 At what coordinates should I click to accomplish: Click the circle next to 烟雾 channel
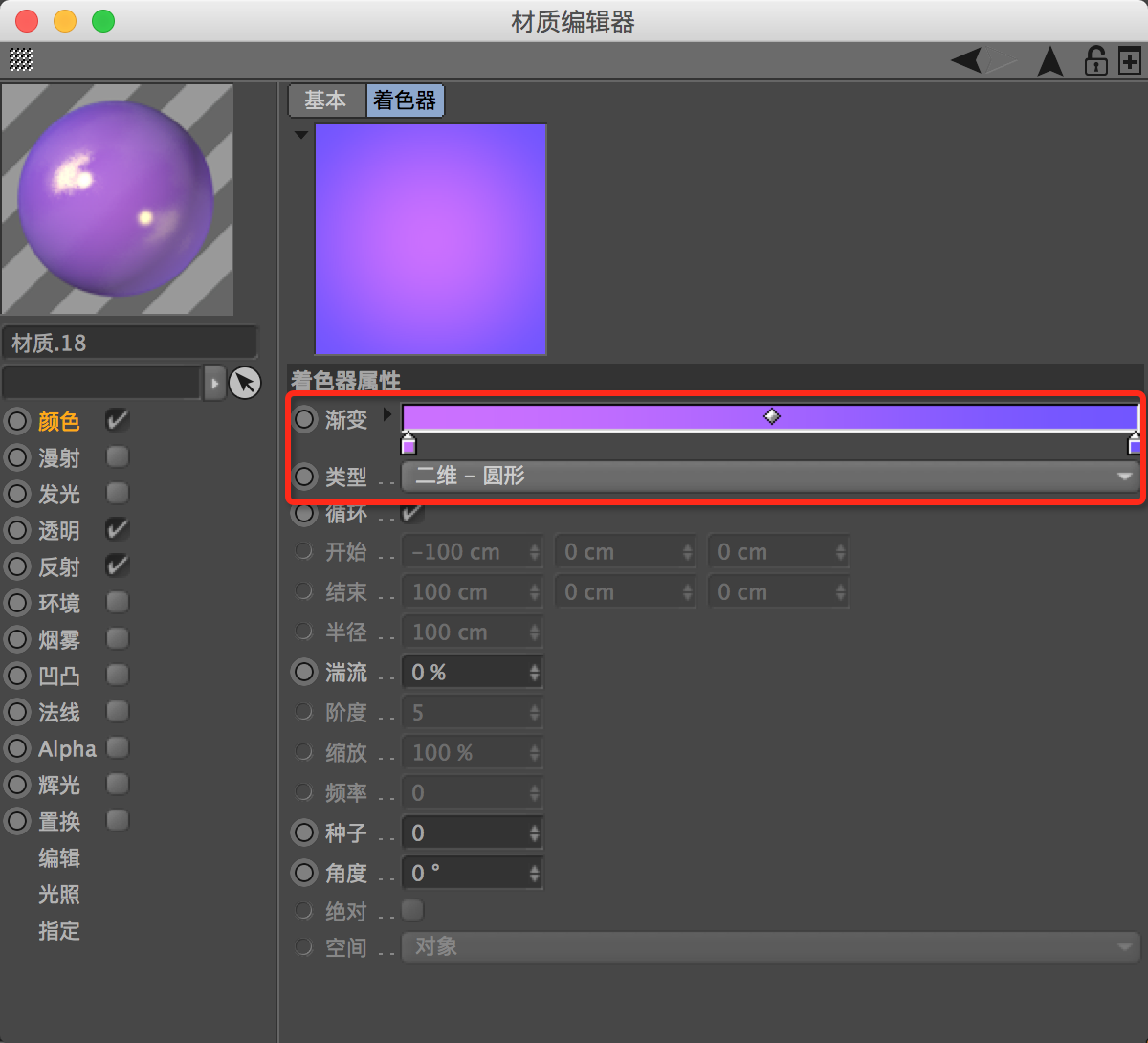point(17,639)
